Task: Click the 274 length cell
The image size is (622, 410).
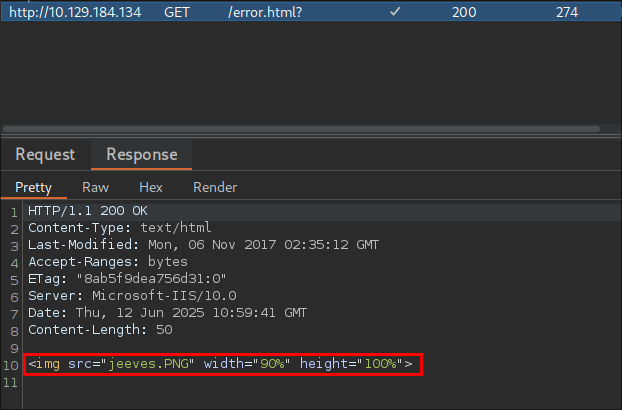Action: tap(567, 12)
